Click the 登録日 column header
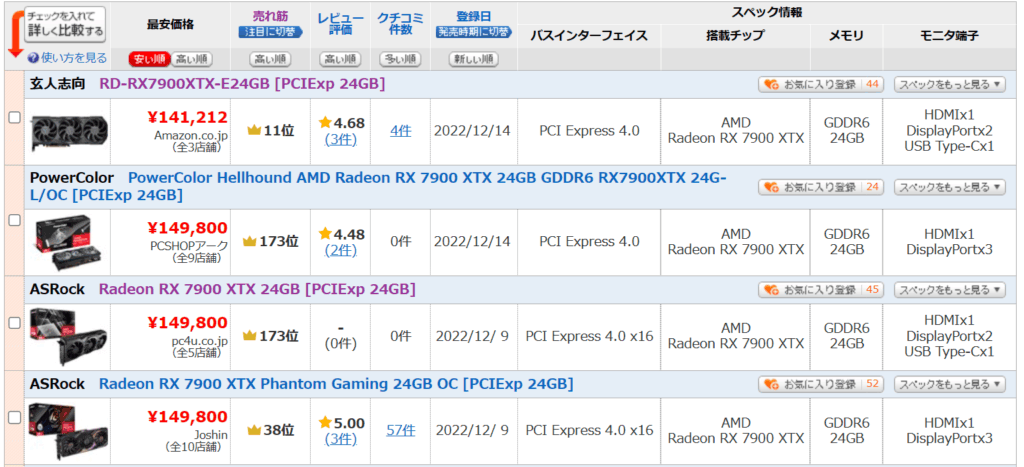This screenshot has width=1024, height=467. (x=473, y=16)
